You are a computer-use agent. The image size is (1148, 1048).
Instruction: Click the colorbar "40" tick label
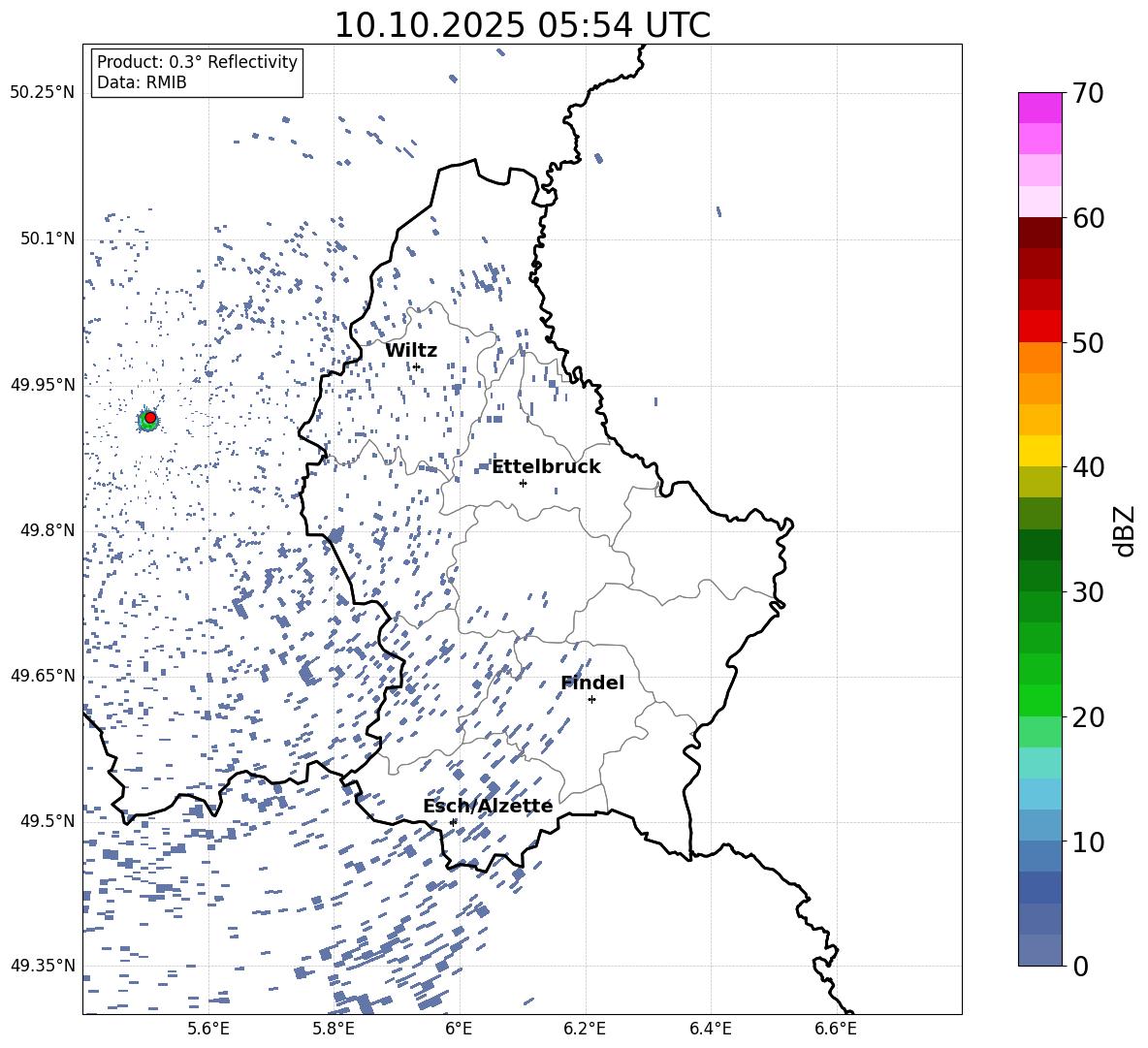click(x=1087, y=467)
